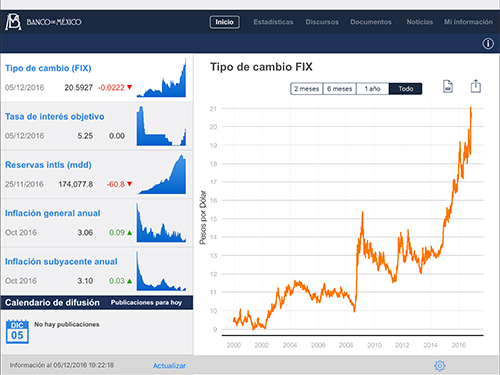This screenshot has height=375, width=500.
Task: Tap the 25/11/2016 date text
Action: tap(24, 184)
